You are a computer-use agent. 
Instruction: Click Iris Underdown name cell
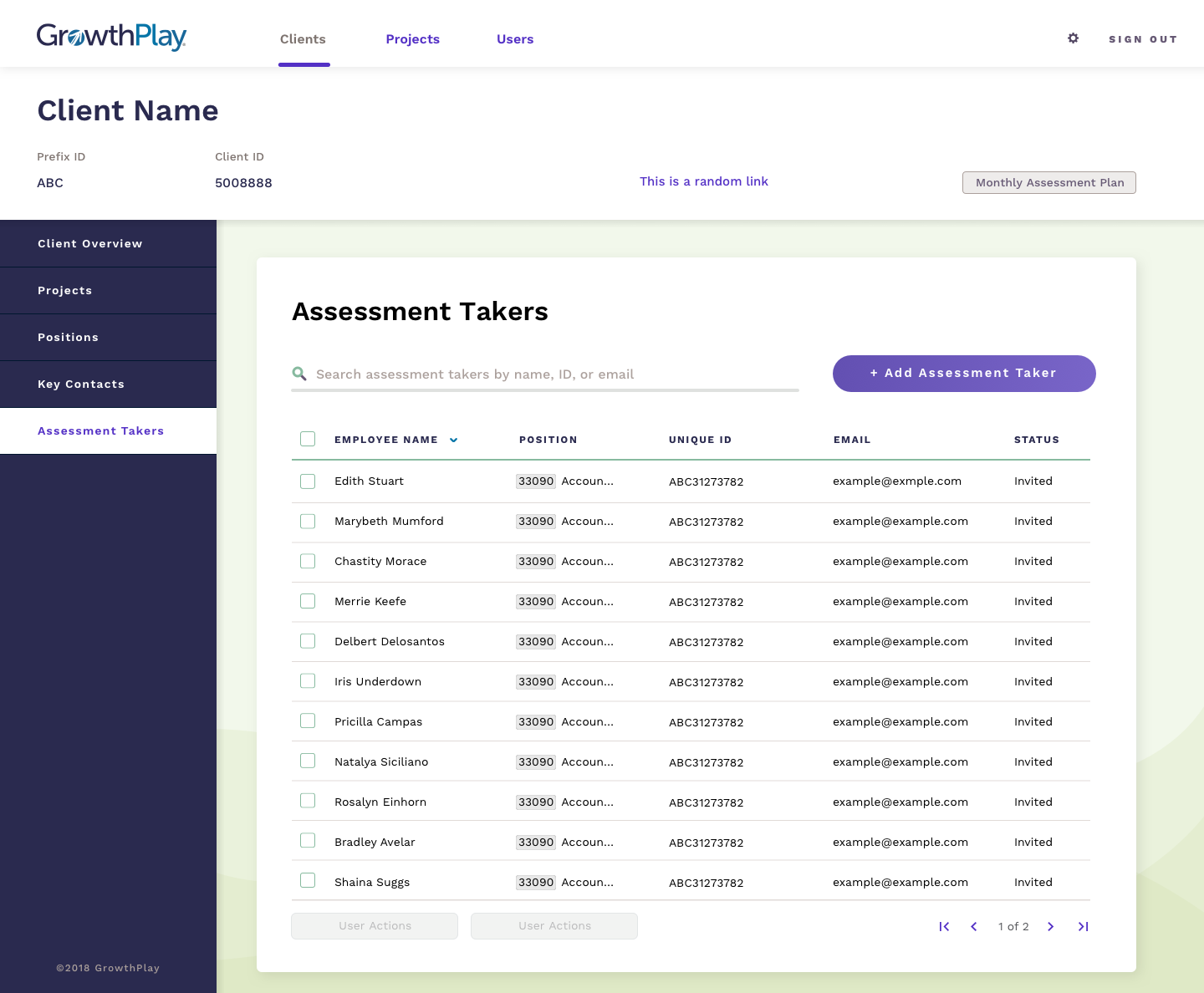378,682
